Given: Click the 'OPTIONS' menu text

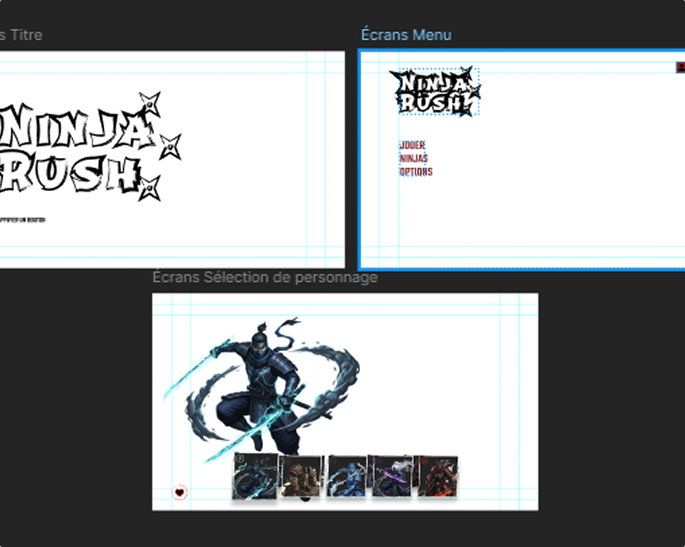Looking at the screenshot, I should click(x=416, y=172).
